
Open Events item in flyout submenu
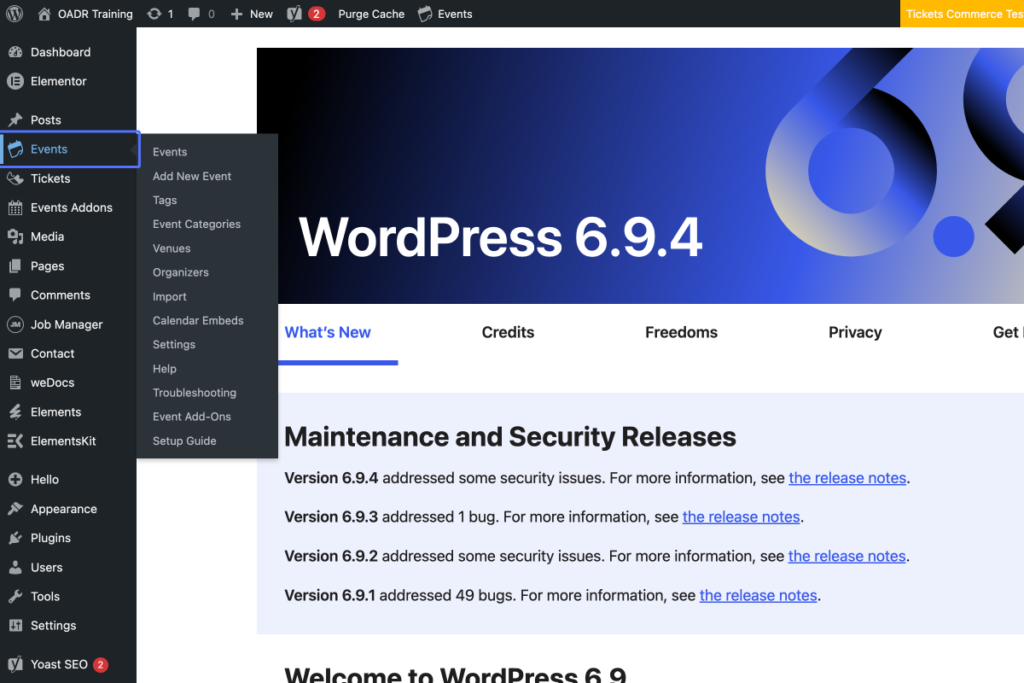pyautogui.click(x=170, y=151)
